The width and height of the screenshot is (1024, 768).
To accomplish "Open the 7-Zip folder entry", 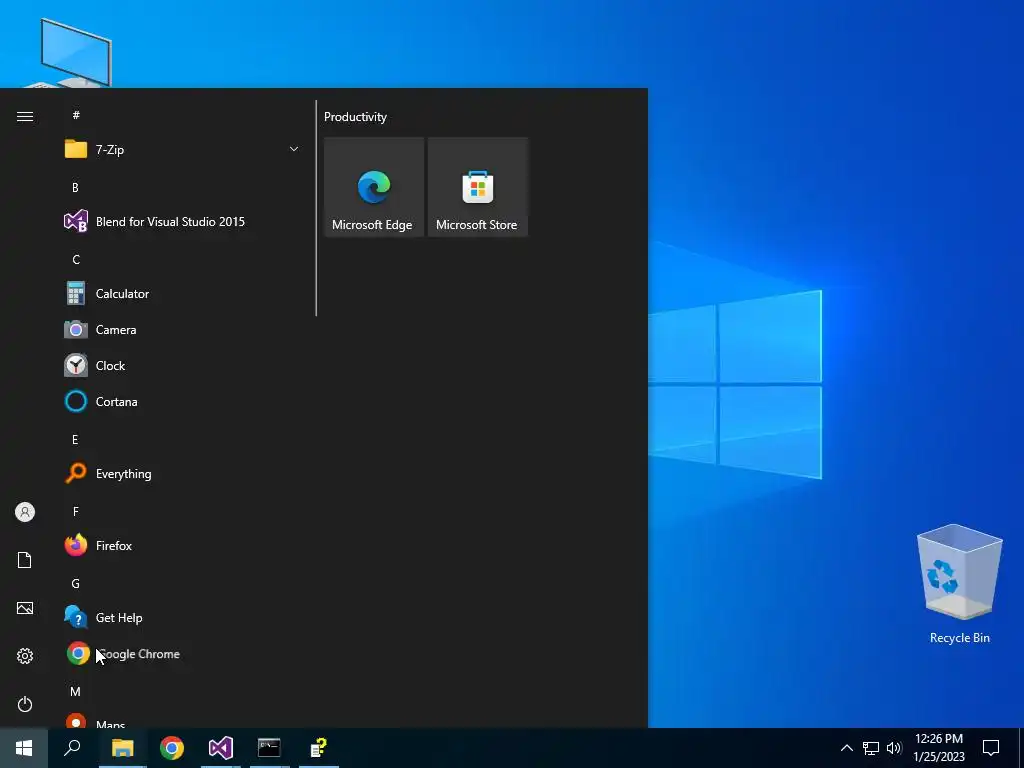I will click(x=182, y=150).
